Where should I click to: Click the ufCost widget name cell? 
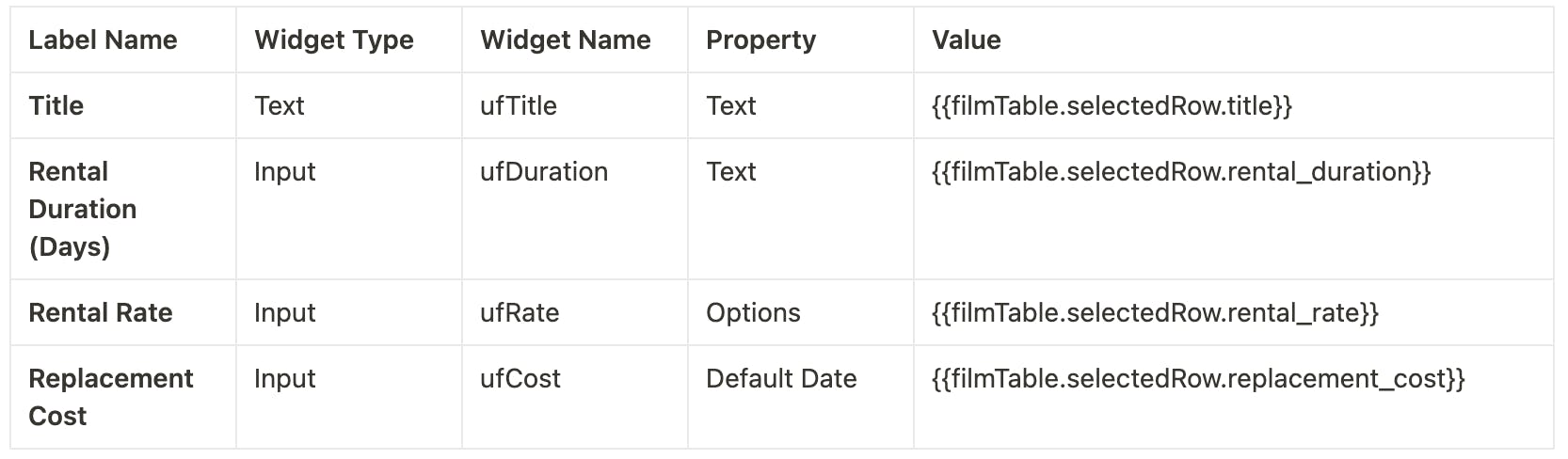520,379
